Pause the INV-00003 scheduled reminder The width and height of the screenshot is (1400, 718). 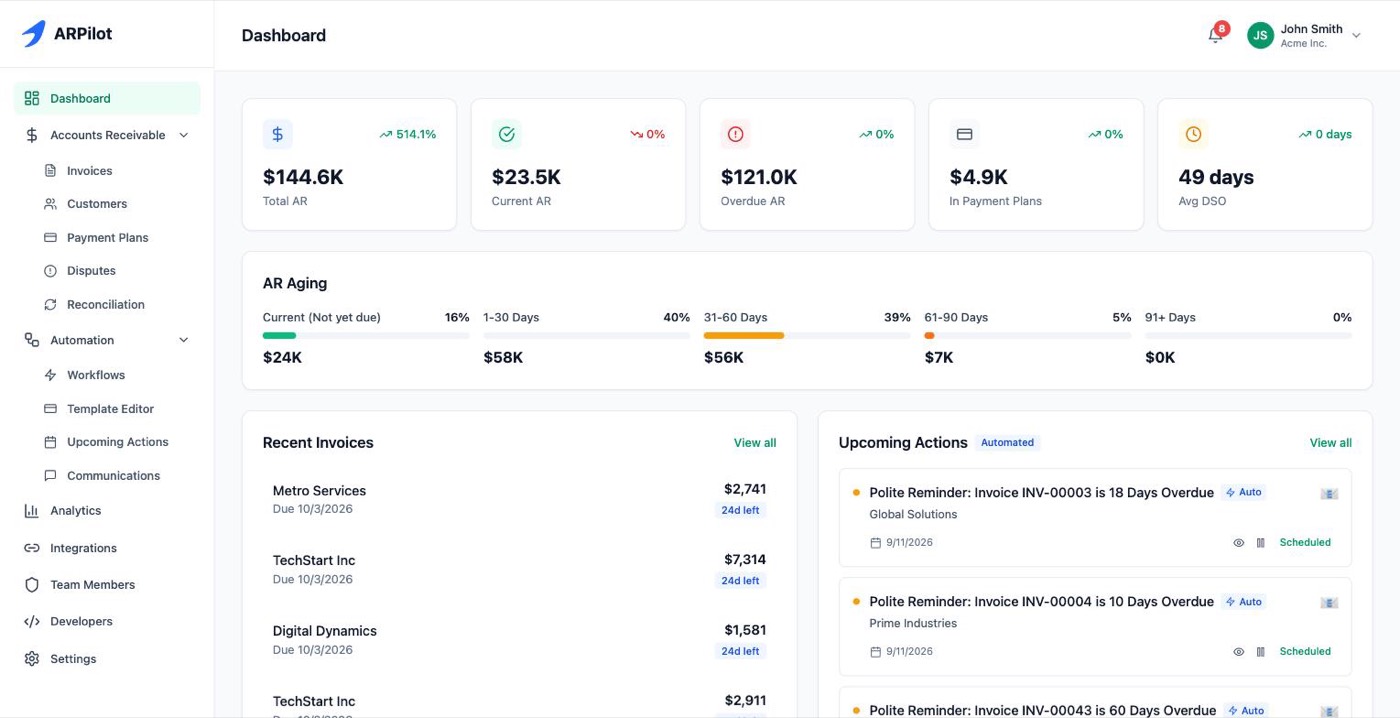[x=1260, y=543]
